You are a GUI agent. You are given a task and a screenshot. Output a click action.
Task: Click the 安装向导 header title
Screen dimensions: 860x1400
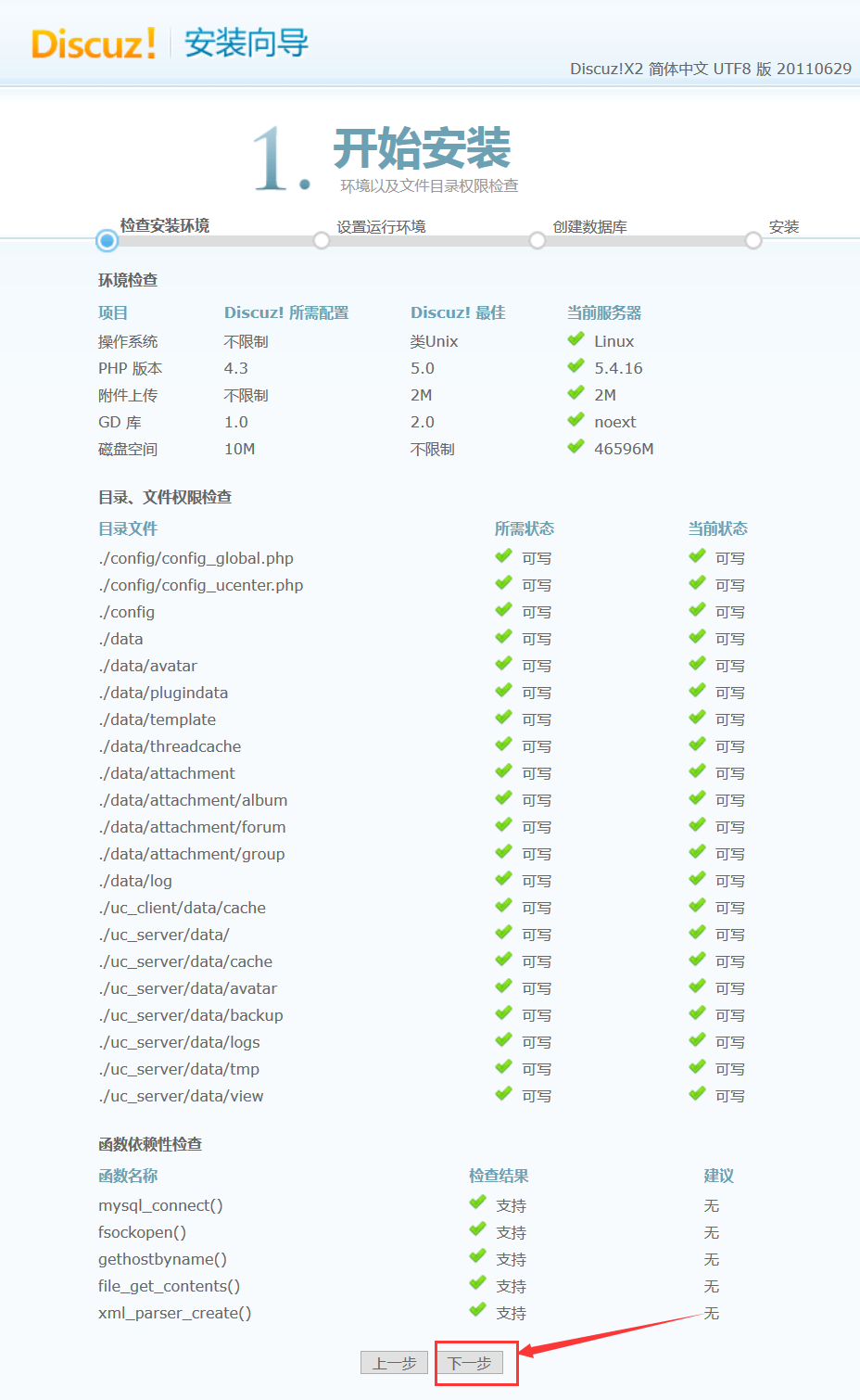click(247, 44)
